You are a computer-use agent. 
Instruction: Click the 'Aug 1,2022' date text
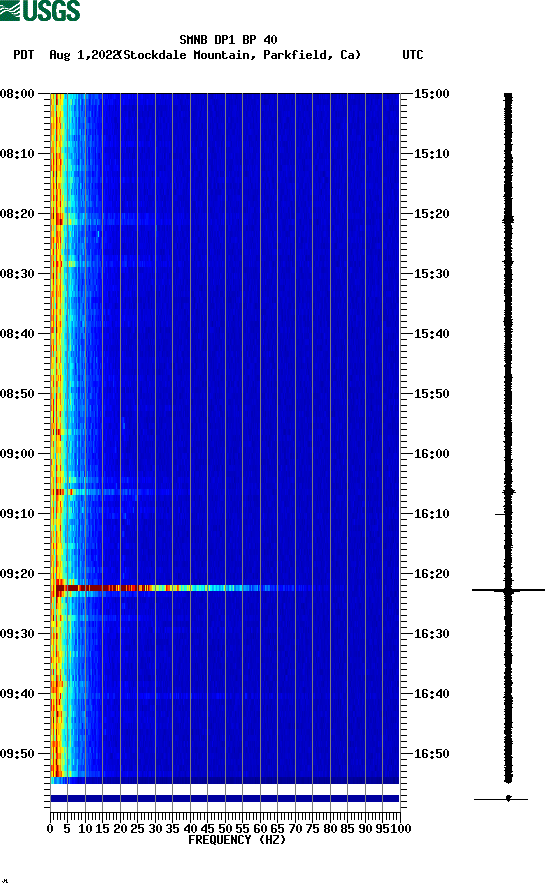(83, 55)
